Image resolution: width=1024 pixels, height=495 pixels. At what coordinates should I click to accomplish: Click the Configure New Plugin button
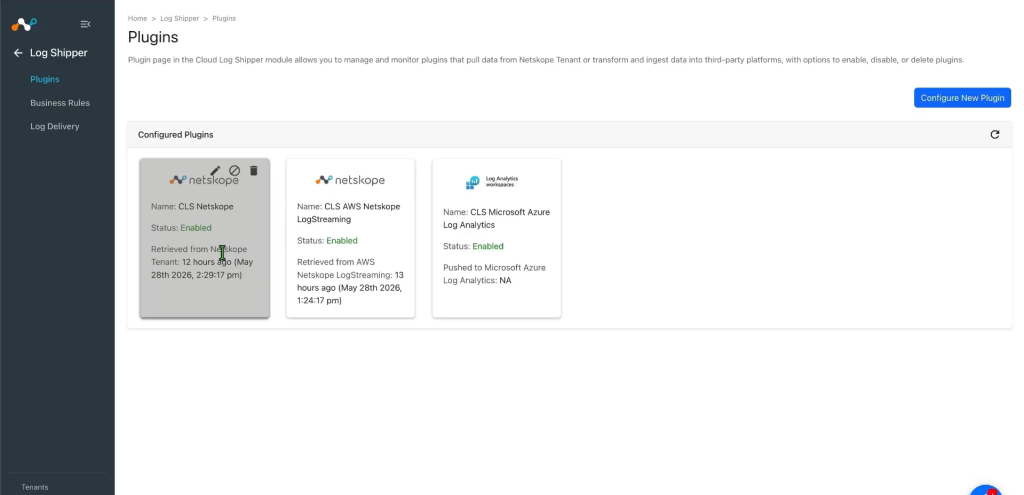pos(963,98)
